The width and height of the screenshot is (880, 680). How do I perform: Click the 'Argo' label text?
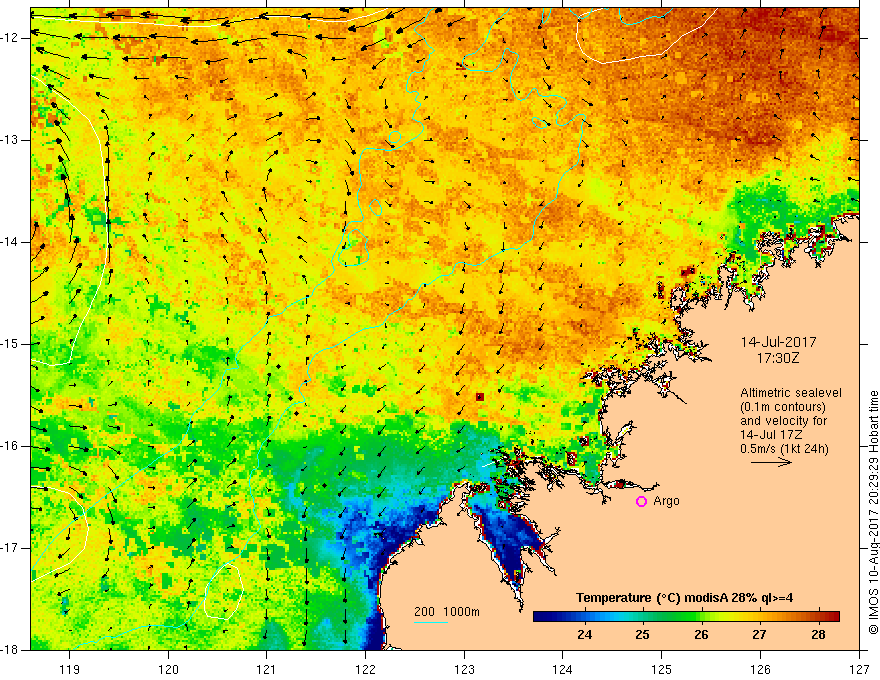[666, 501]
